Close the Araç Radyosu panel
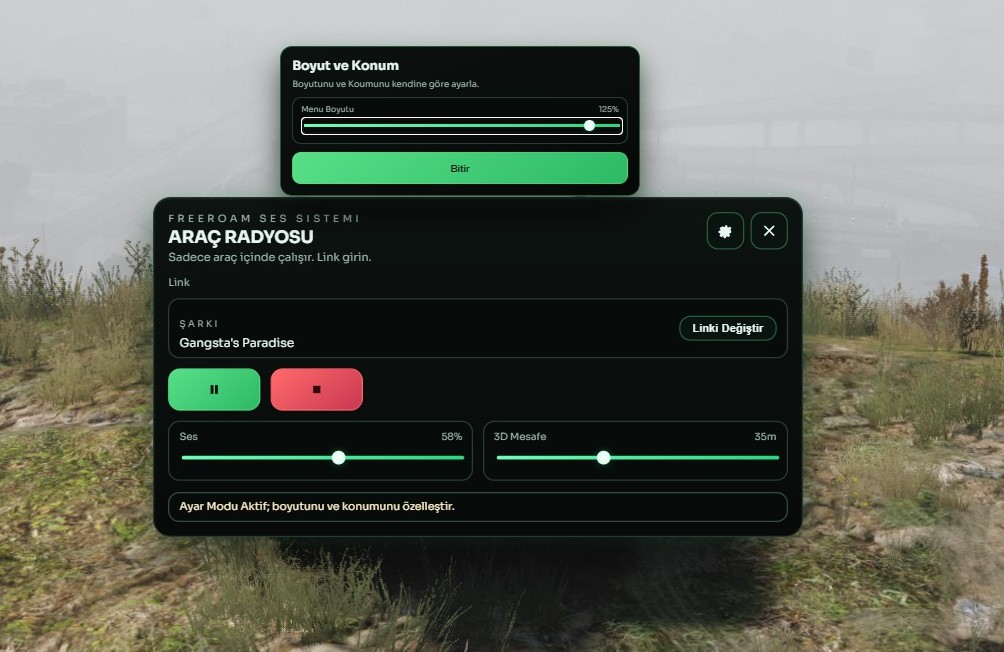This screenshot has width=1004, height=652. (769, 231)
